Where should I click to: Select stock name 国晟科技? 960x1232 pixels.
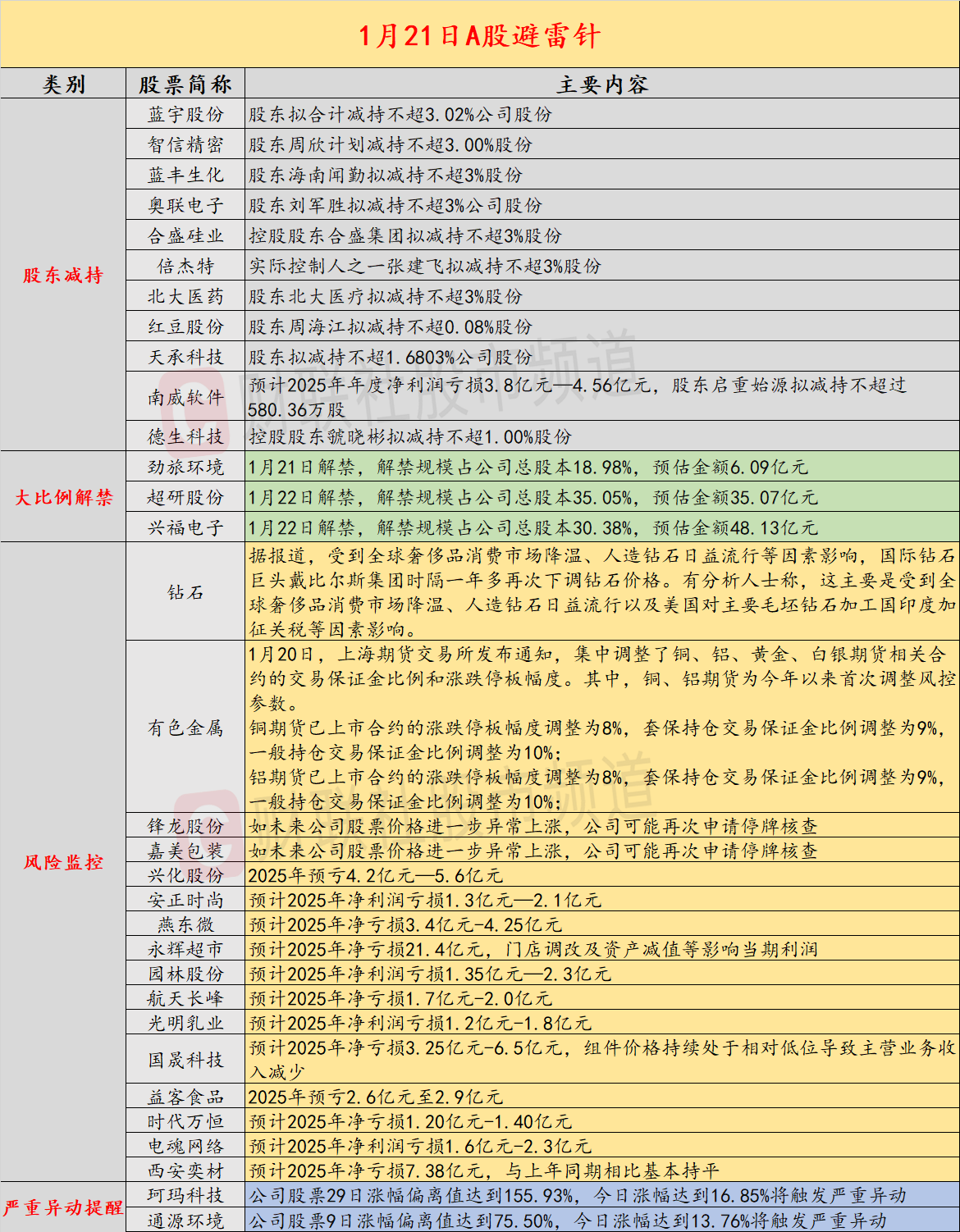185,1060
